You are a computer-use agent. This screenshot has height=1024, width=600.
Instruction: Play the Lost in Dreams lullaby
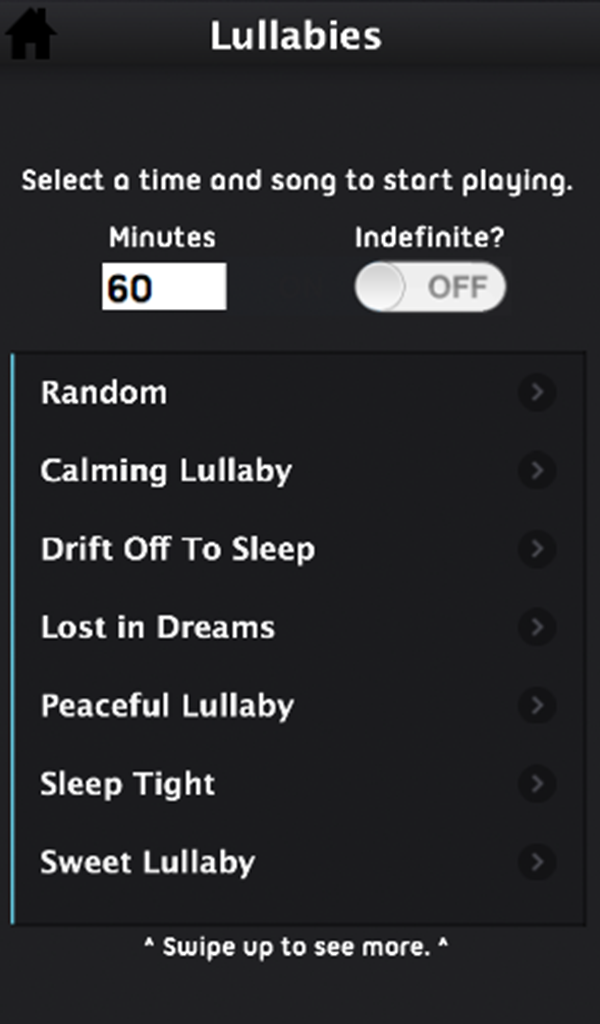pyautogui.click(x=158, y=627)
